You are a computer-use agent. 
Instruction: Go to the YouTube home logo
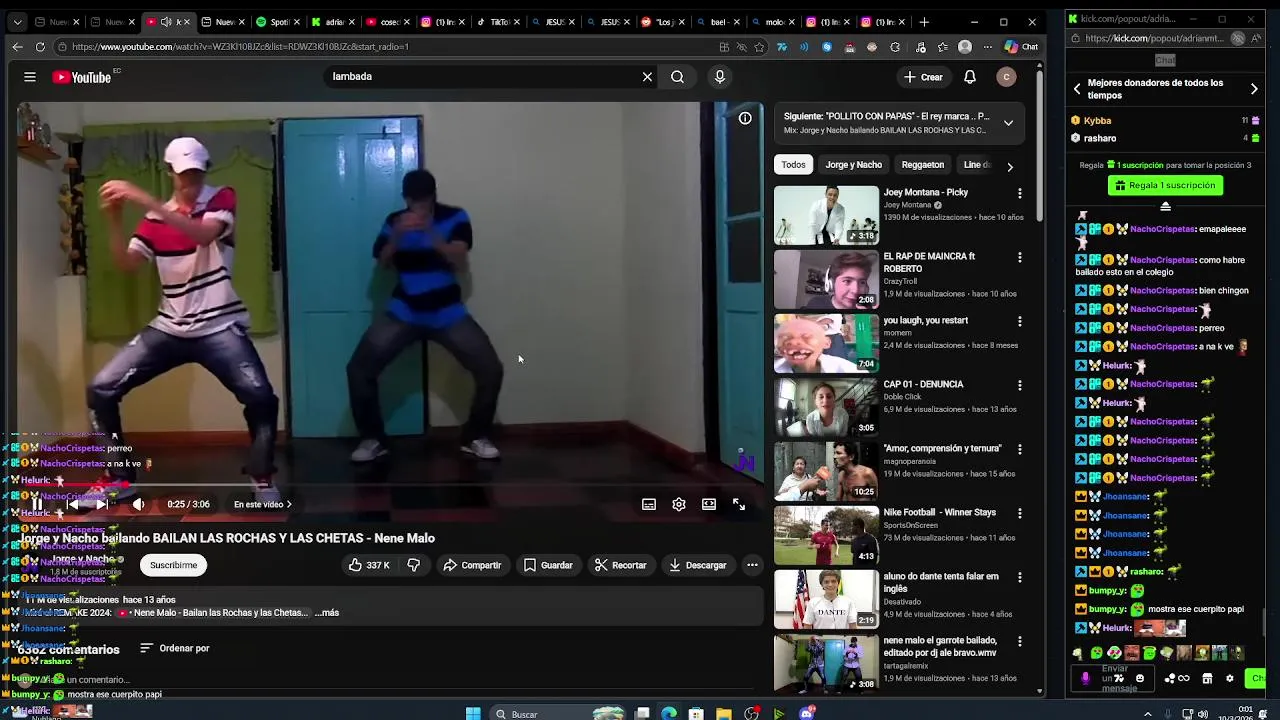click(82, 77)
